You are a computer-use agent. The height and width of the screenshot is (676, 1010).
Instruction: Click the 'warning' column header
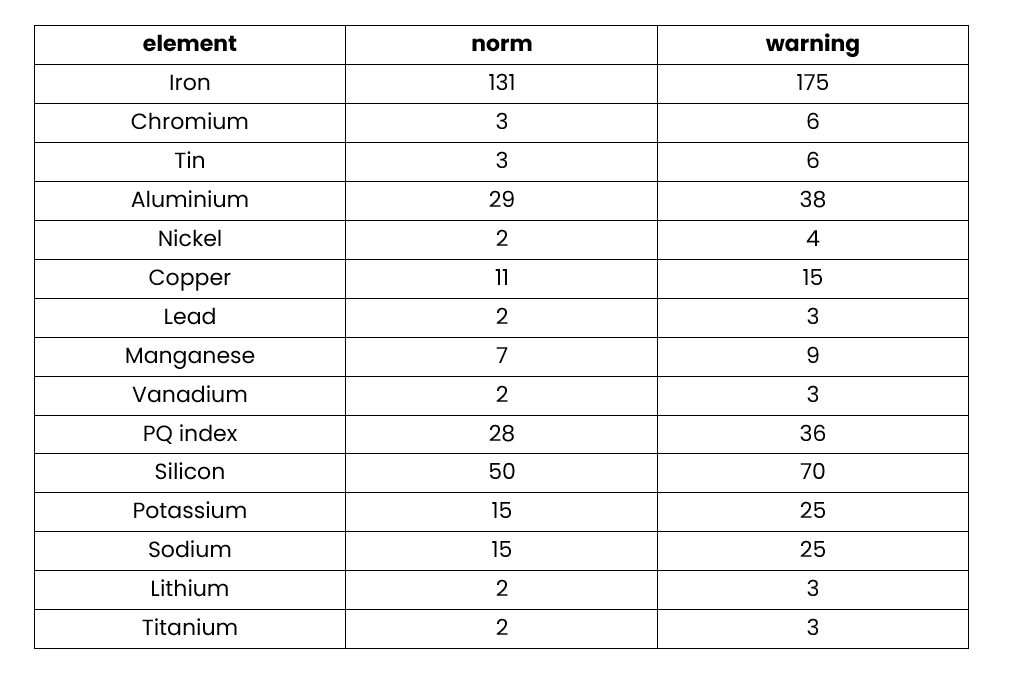pos(812,44)
